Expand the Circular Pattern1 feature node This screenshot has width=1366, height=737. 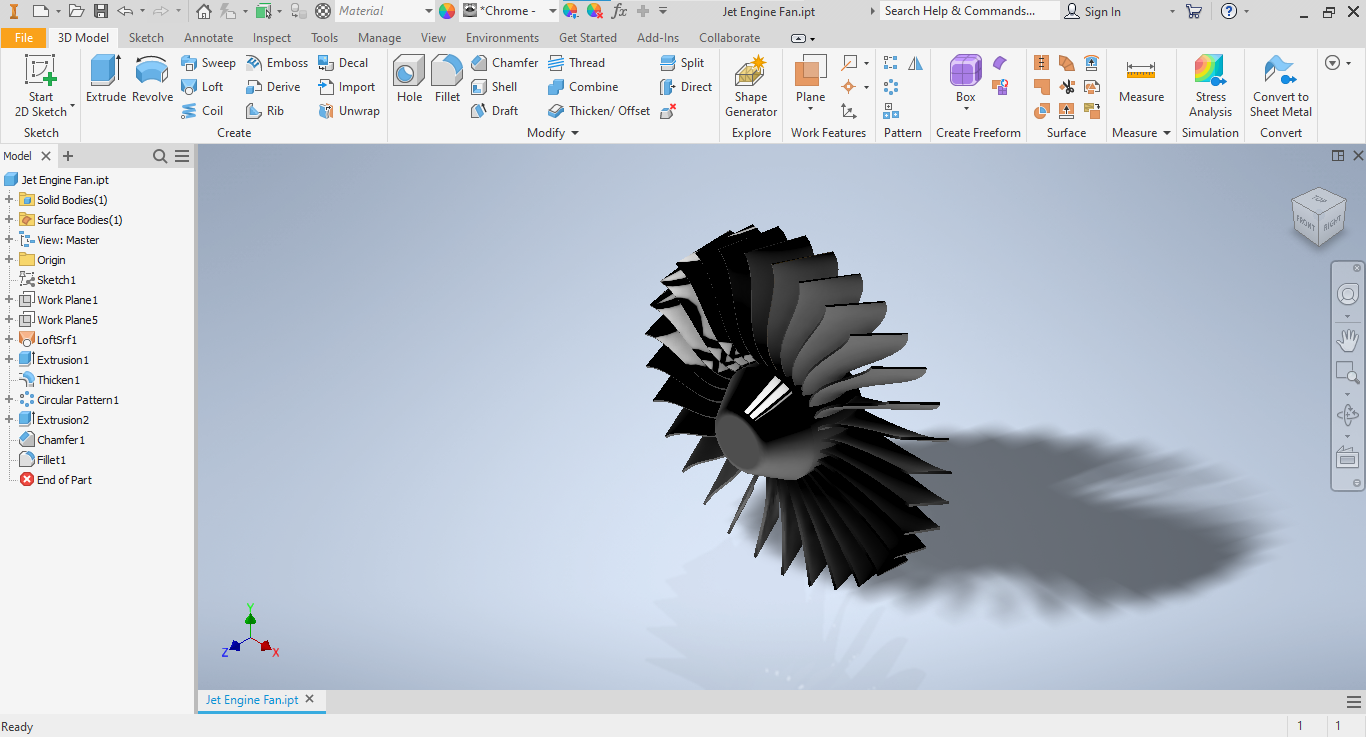[9, 400]
